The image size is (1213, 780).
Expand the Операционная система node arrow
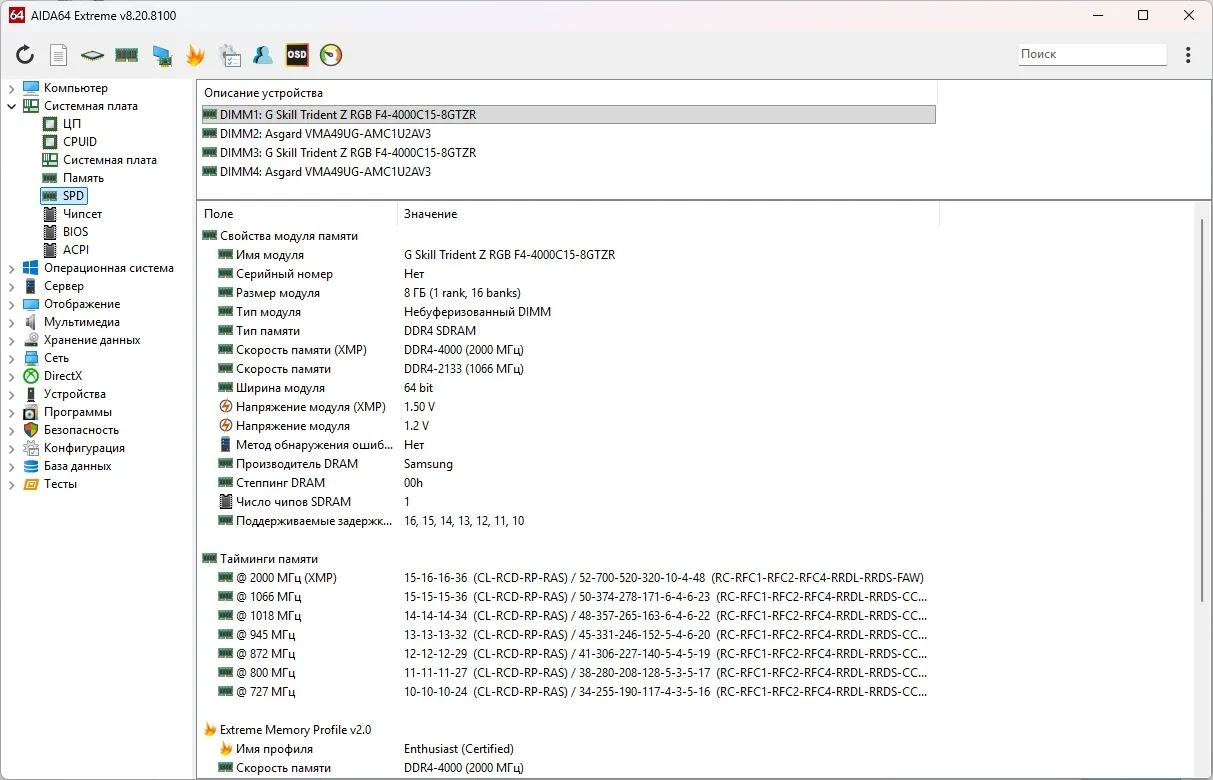(11, 268)
